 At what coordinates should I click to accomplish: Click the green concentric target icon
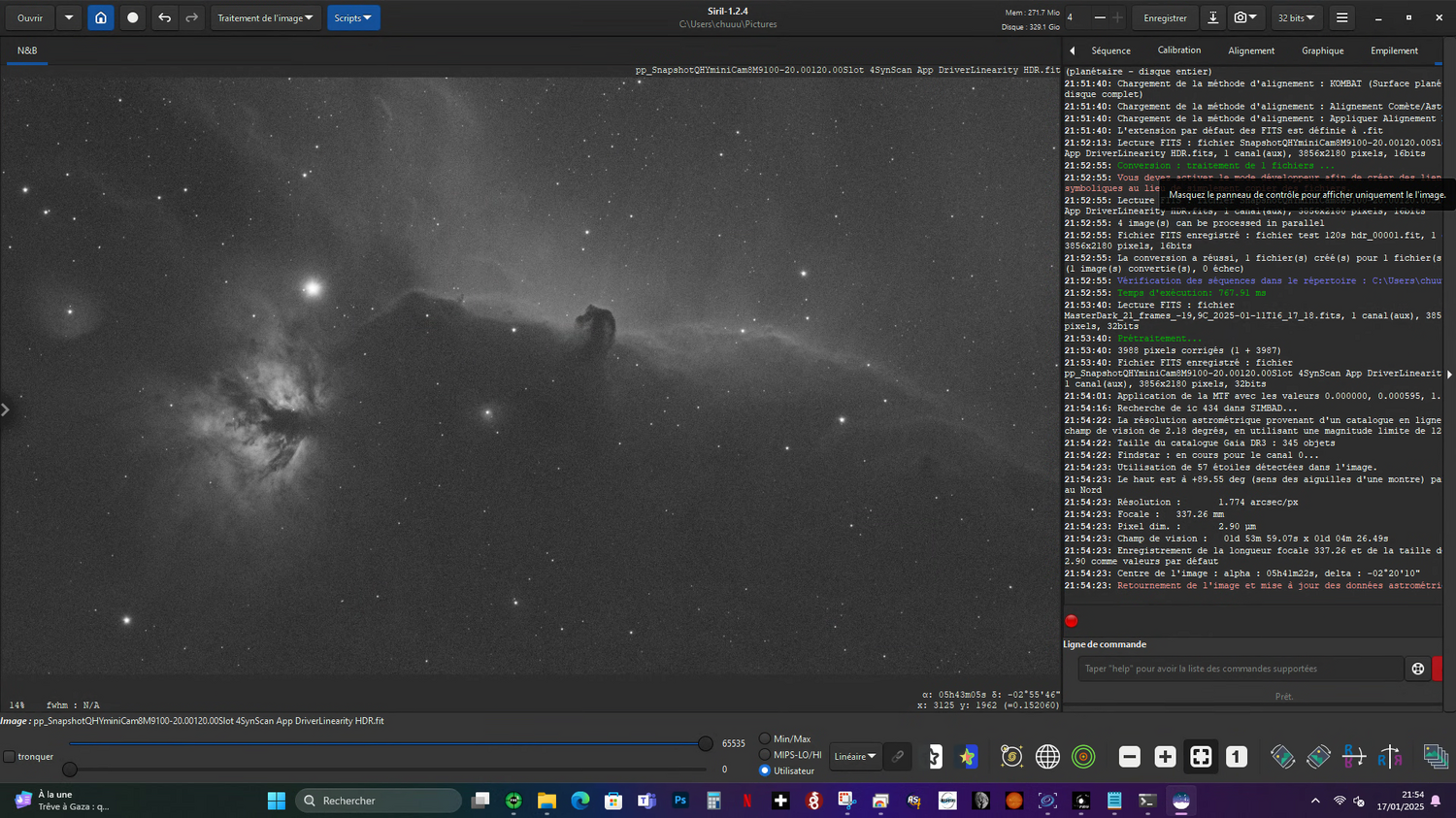[x=1083, y=757]
